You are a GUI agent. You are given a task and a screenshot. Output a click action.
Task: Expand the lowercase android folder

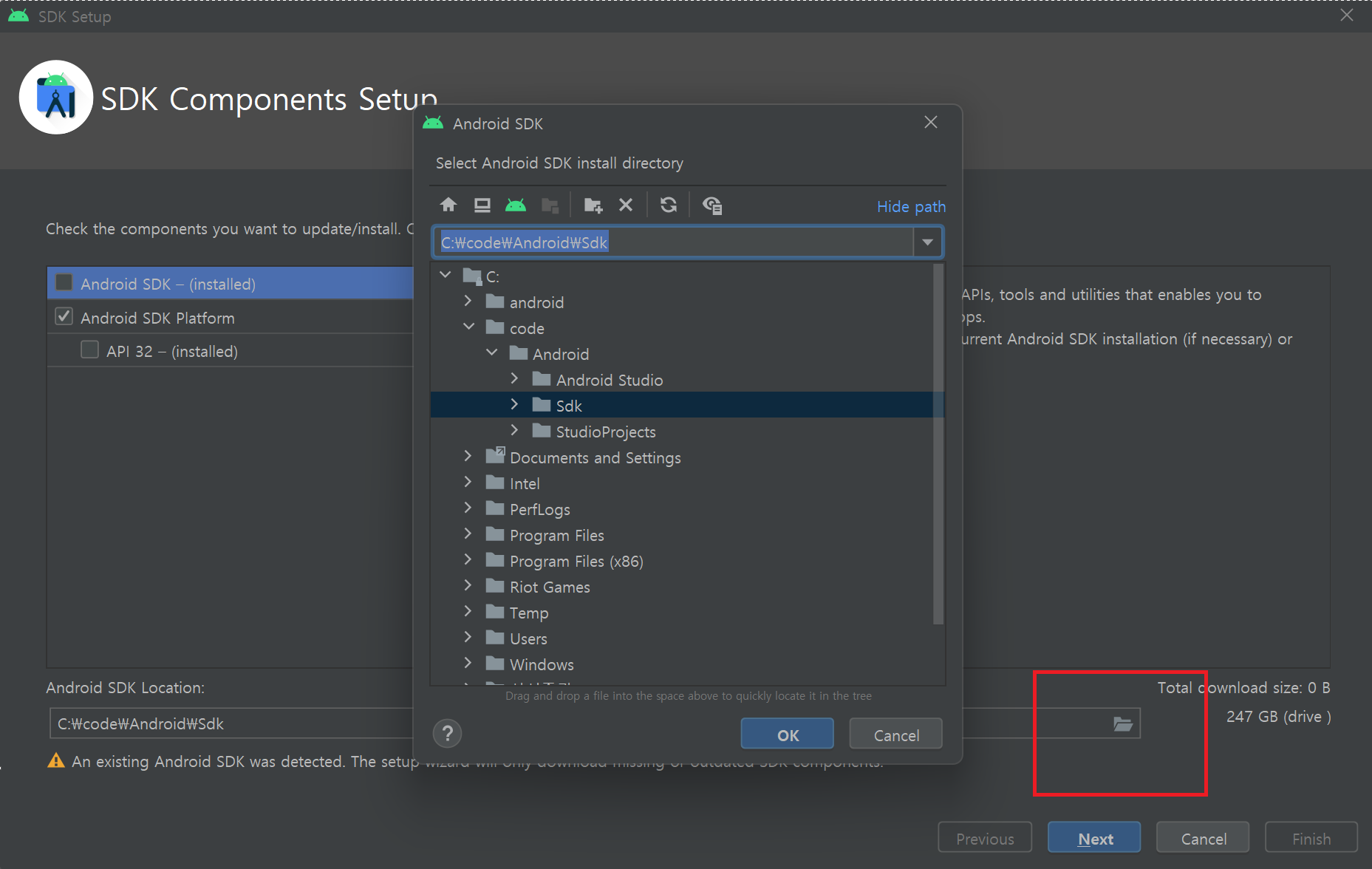coord(468,301)
